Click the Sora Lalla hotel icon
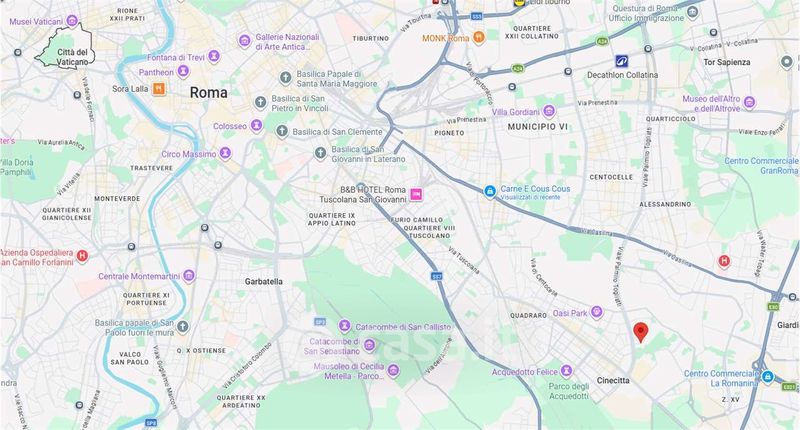This screenshot has width=800, height=430. pos(159,89)
